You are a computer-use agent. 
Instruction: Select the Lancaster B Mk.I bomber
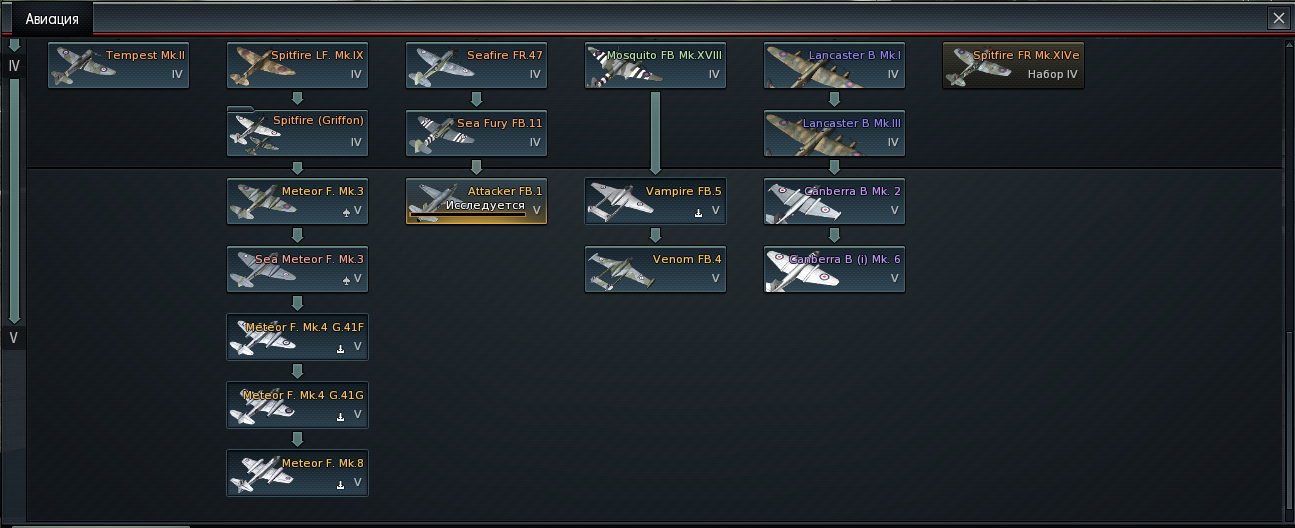(x=834, y=65)
